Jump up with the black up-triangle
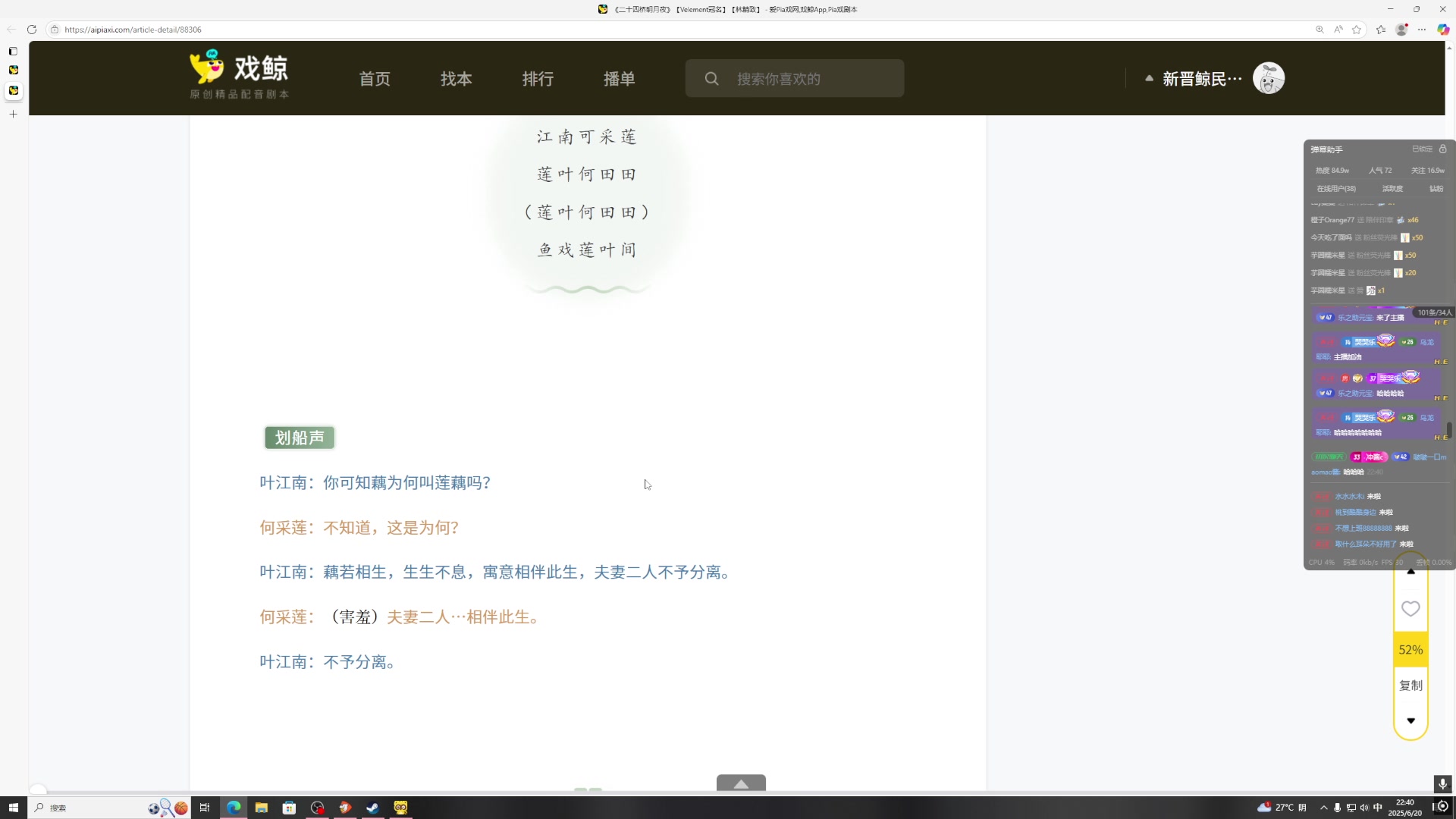This screenshot has height=819, width=1456. (x=1410, y=572)
